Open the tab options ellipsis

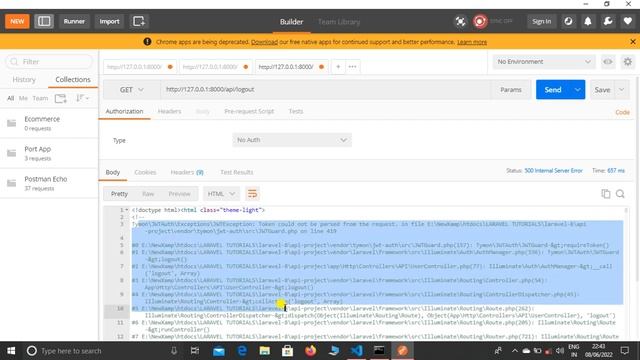point(353,67)
